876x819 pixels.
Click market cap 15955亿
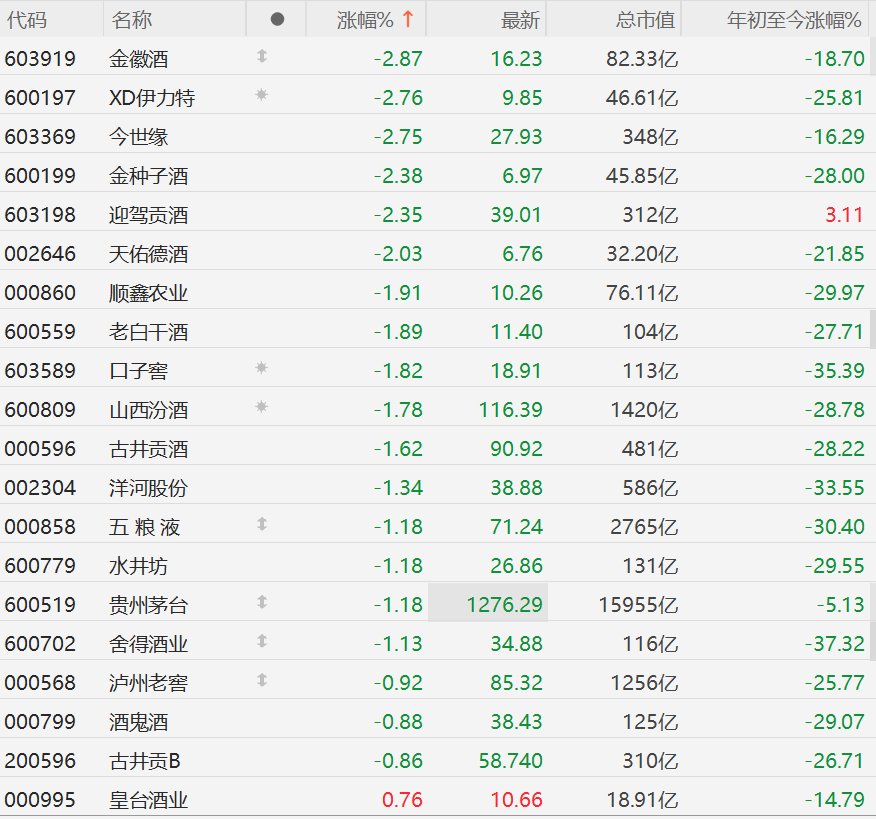pos(638,605)
